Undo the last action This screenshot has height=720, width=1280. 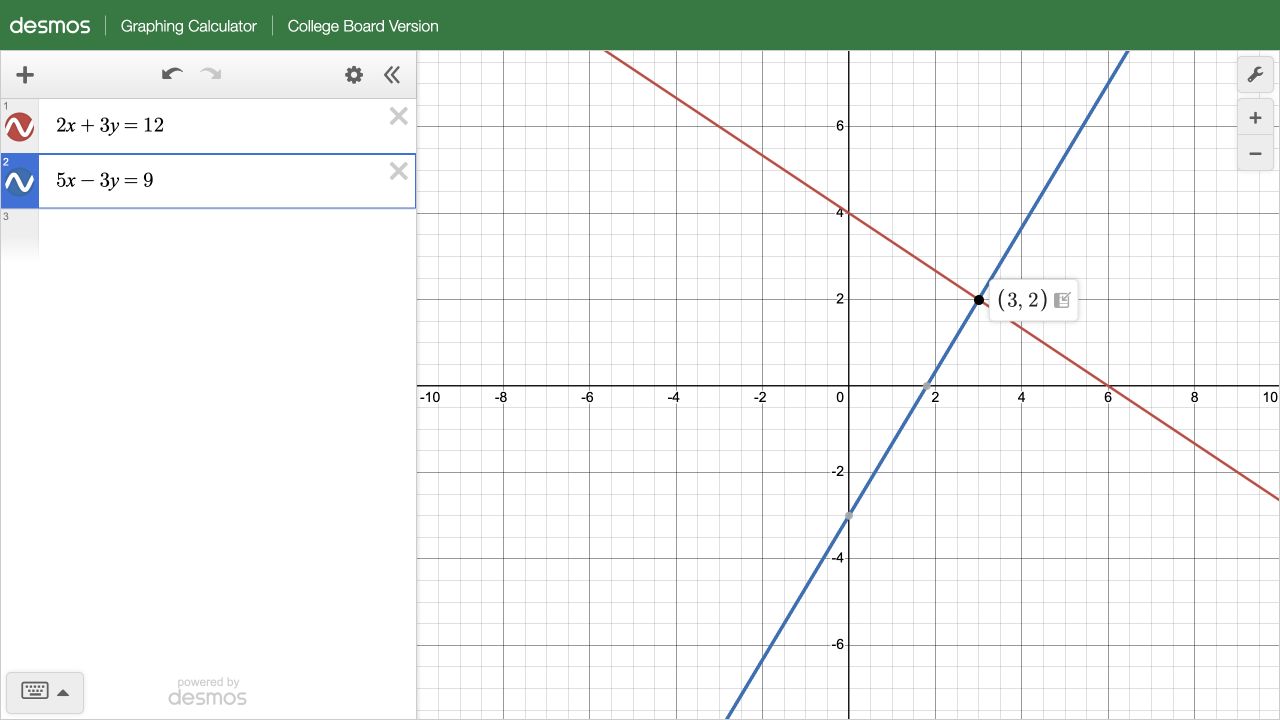point(172,74)
